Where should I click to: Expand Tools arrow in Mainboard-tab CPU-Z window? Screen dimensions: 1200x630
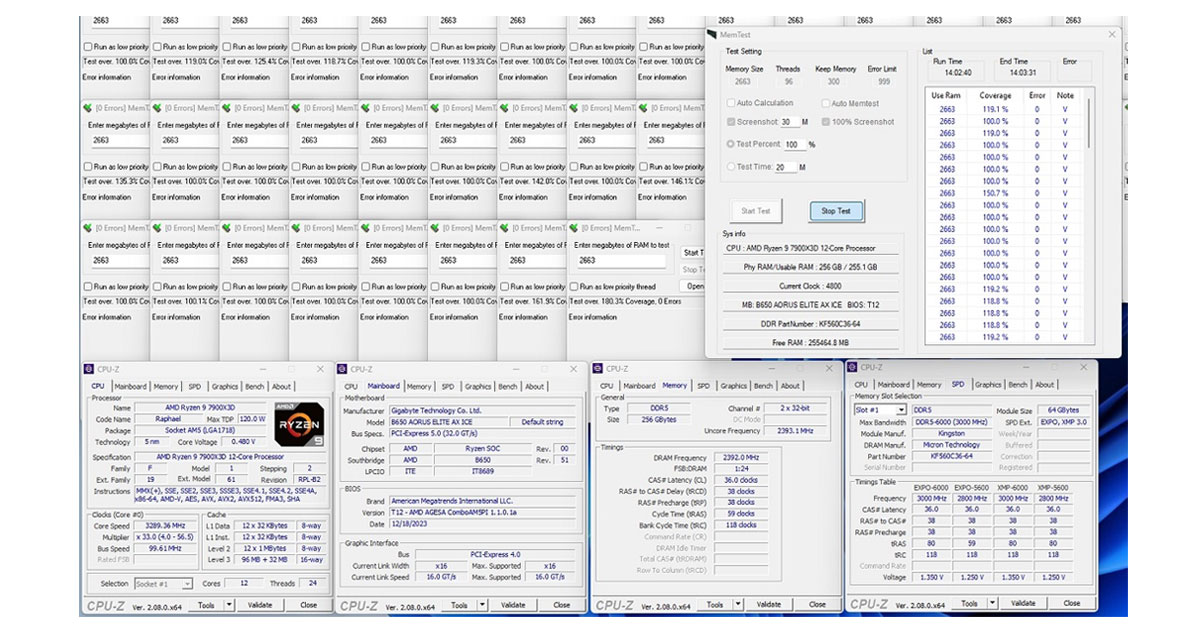[x=482, y=605]
